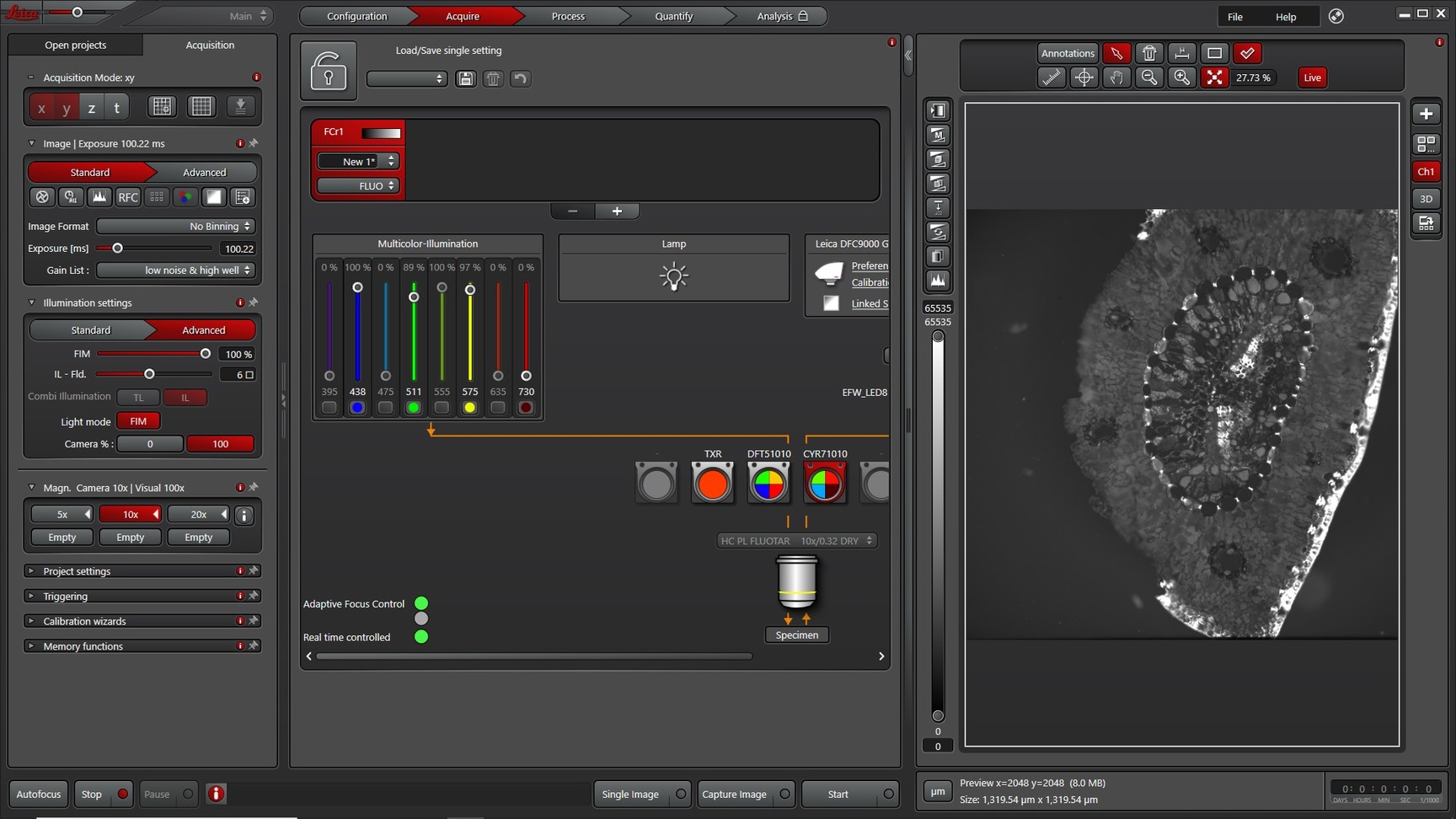Screen dimensions: 1456x819
Task: Click the Lamp bulb icon
Action: coord(672,276)
